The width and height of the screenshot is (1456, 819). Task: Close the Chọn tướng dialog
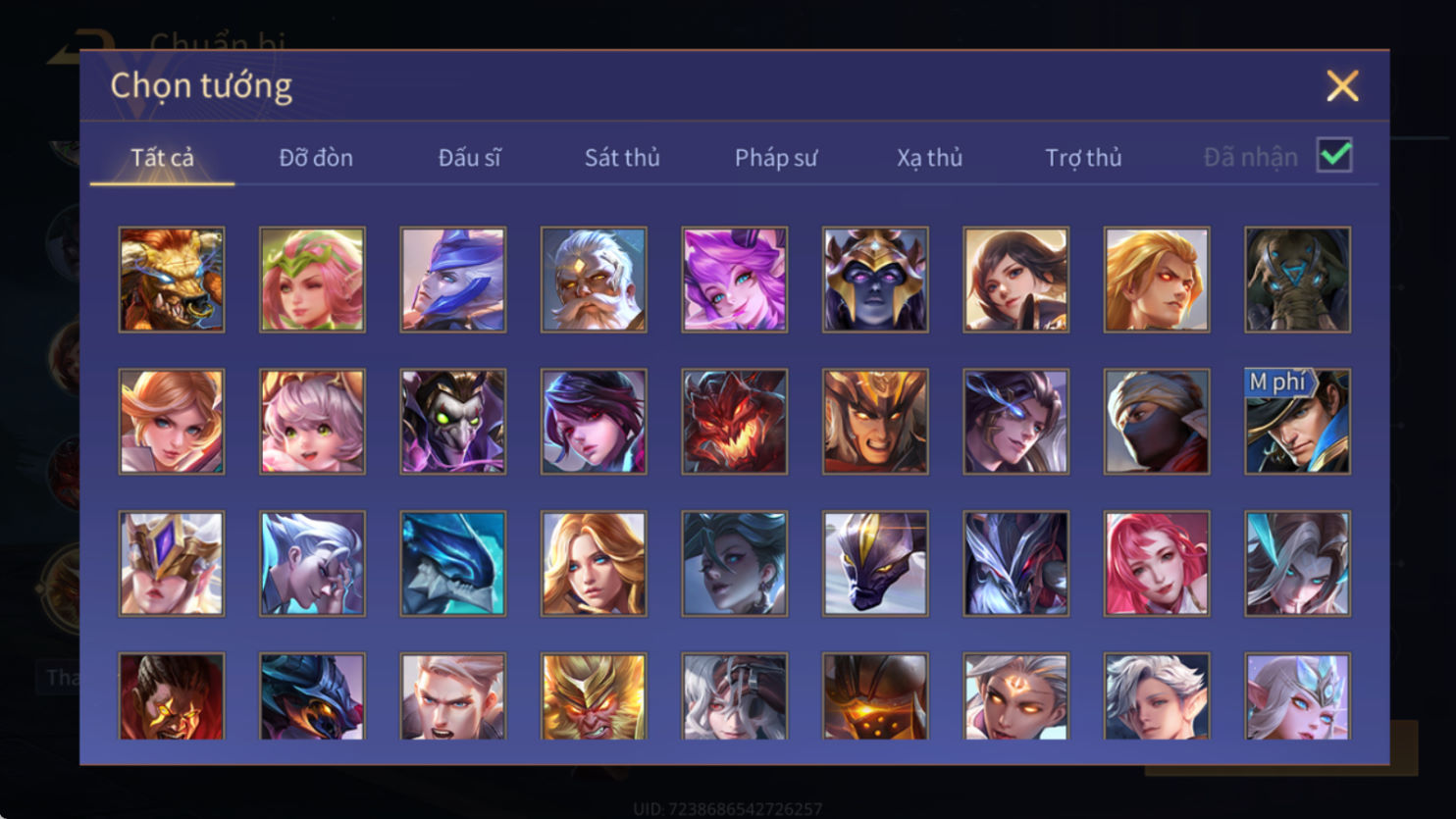coord(1342,86)
